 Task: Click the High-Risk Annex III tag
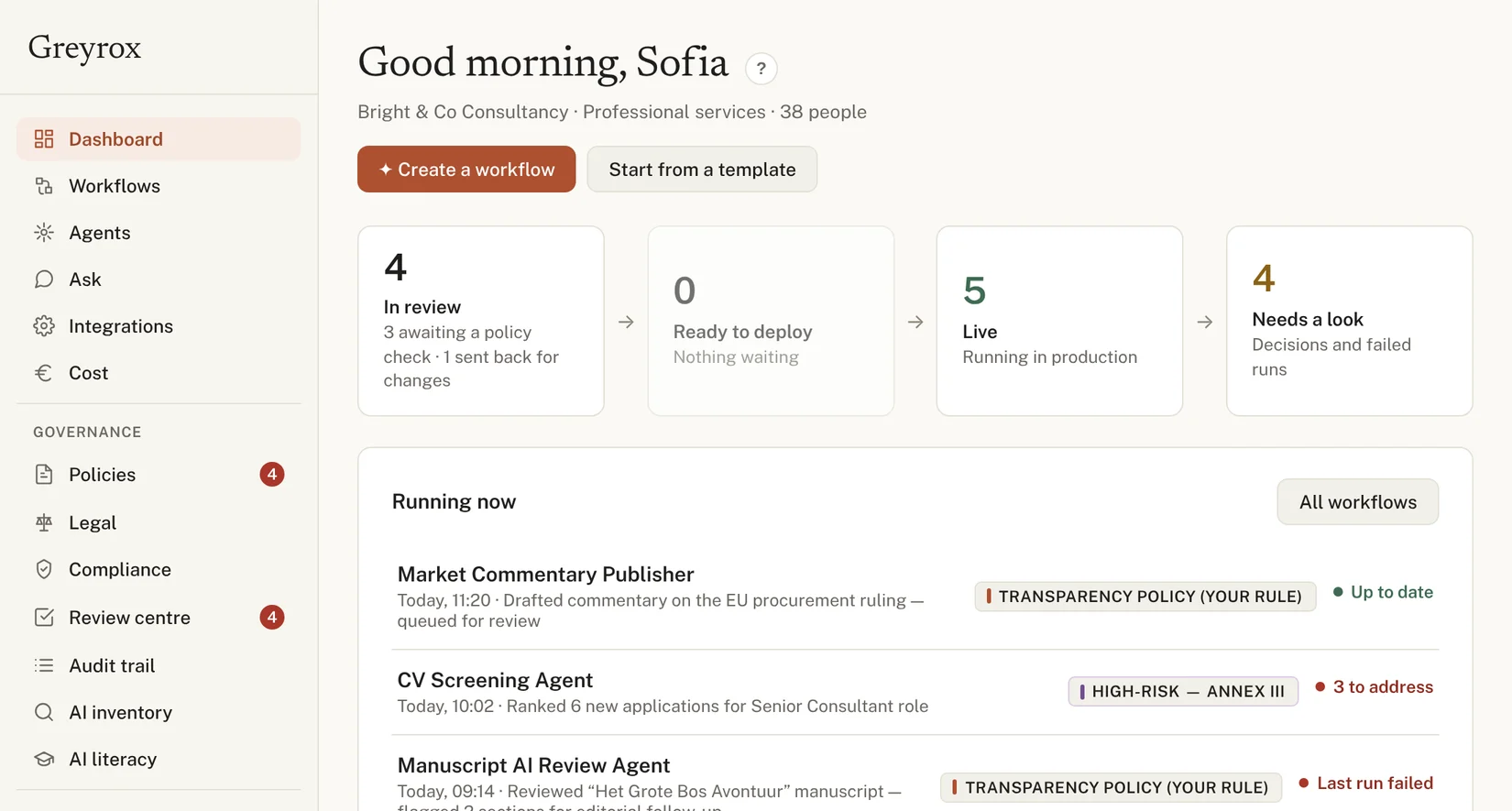pos(1183,691)
